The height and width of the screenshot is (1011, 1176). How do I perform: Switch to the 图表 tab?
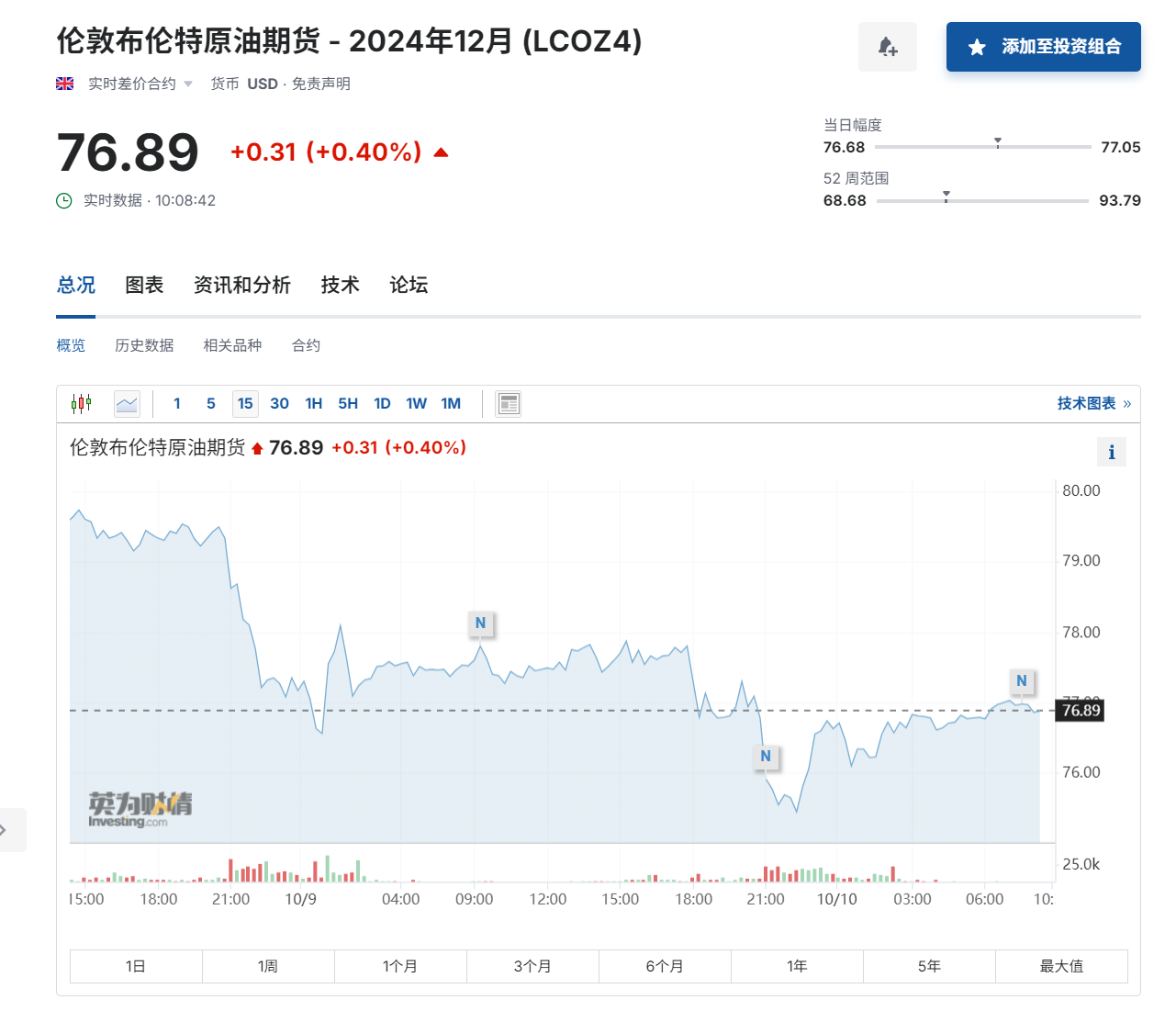pos(145,286)
